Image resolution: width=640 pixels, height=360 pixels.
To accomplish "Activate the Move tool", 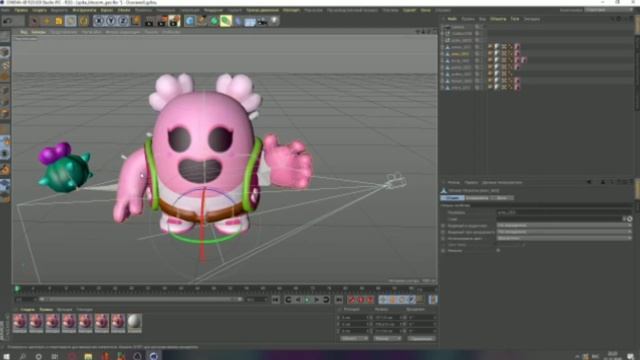I will (47, 21).
